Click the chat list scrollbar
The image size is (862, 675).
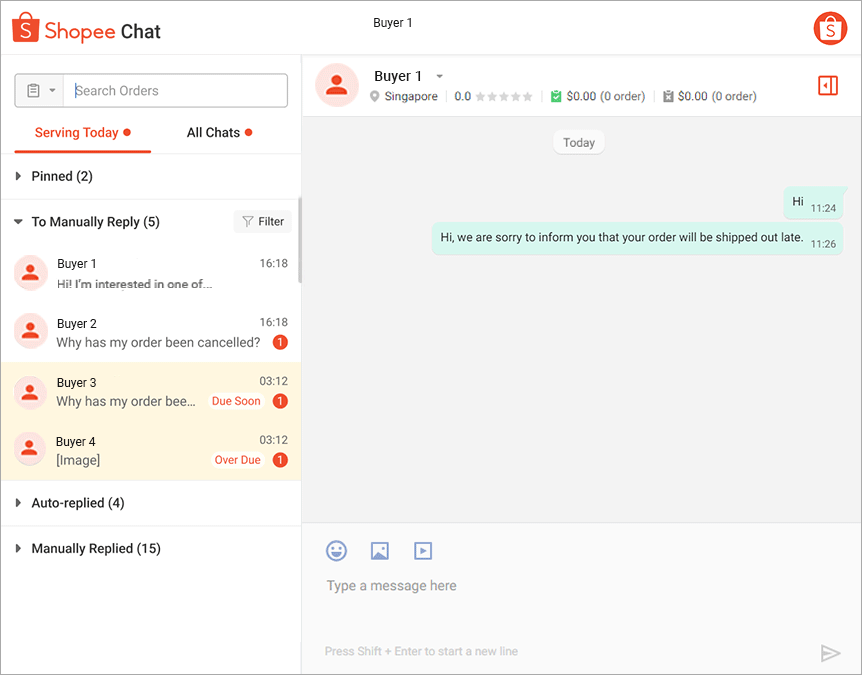tap(300, 240)
